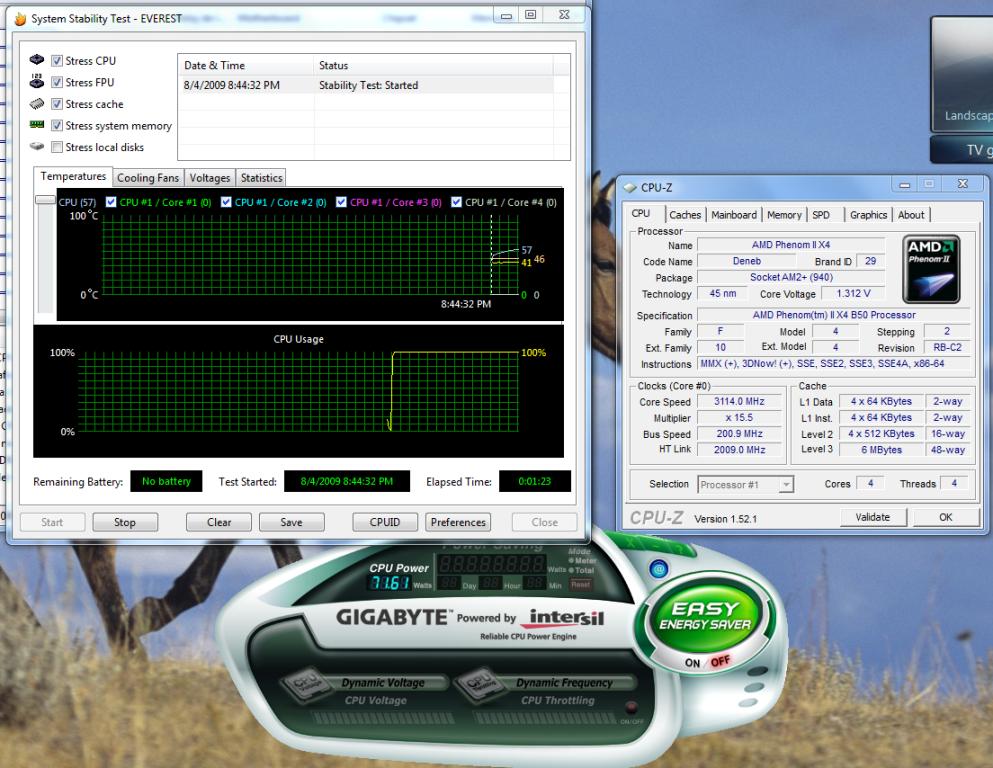Uncheck the Stress FPU checkbox
Viewport: 993px width, 768px height.
click(x=57, y=83)
